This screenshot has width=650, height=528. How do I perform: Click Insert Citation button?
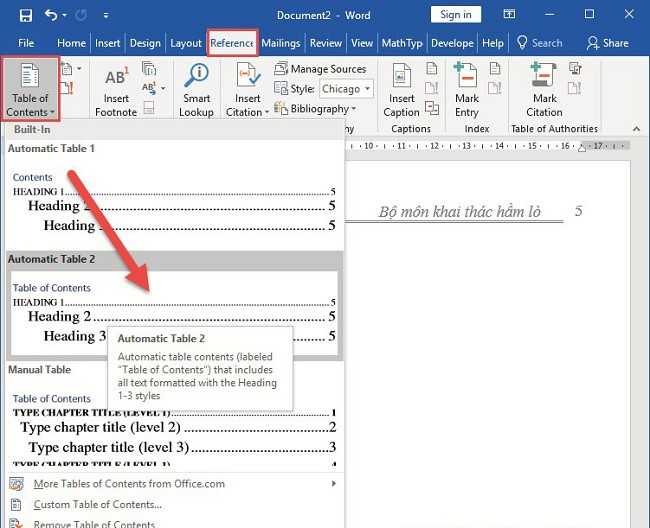pyautogui.click(x=247, y=90)
